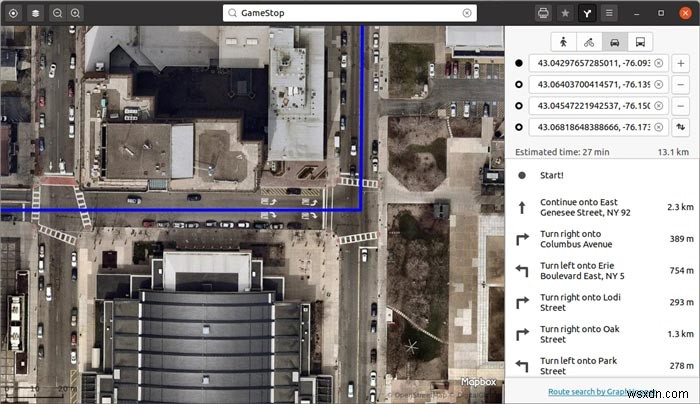Close the Maps window

(685, 13)
